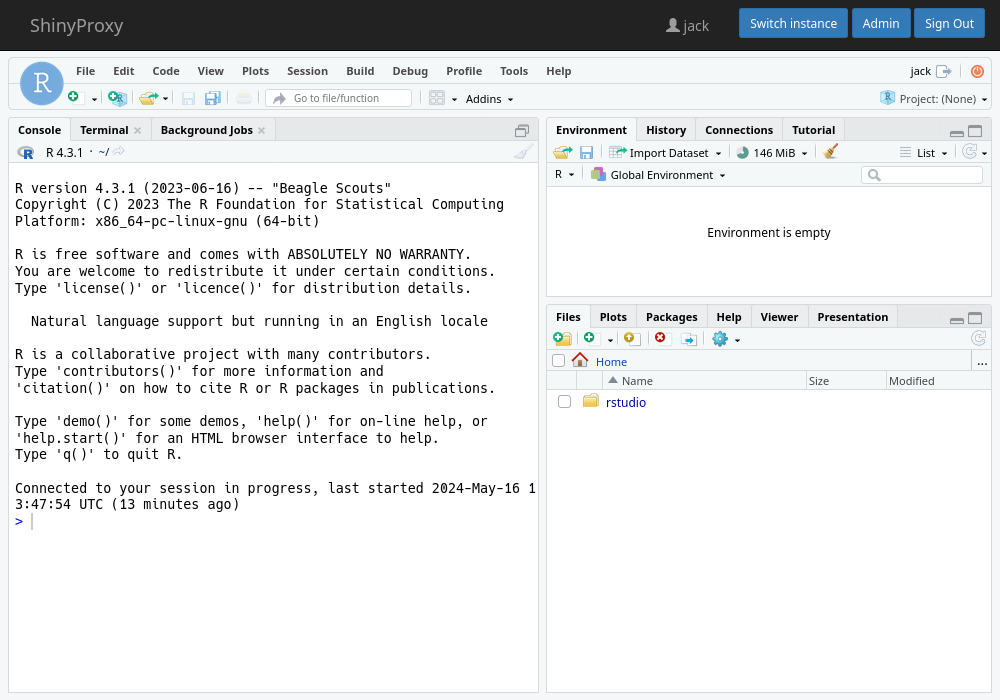The image size is (1000, 700).
Task: Switch to the Packages tab
Action: tap(672, 317)
